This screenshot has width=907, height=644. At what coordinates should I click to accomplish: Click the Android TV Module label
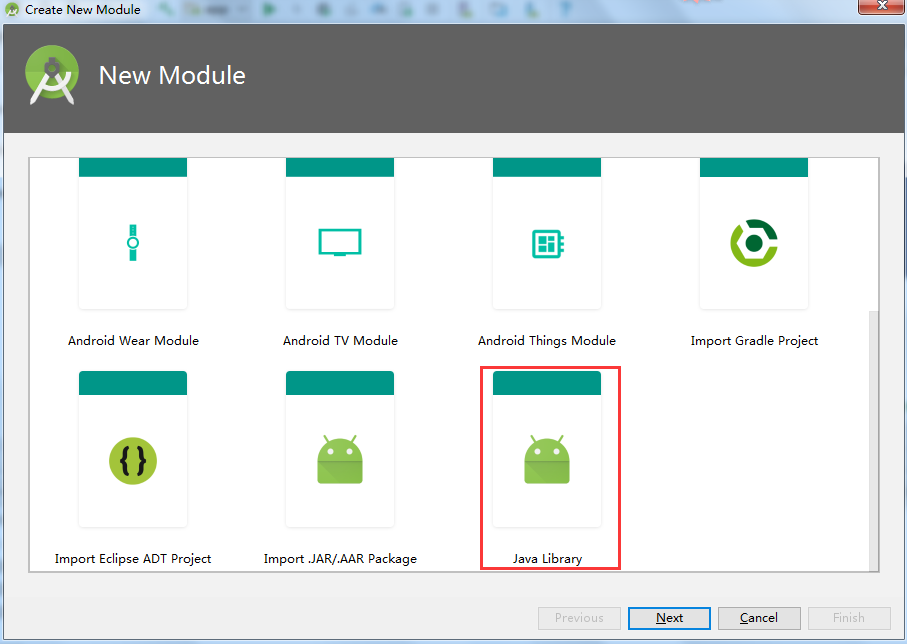tap(340, 341)
